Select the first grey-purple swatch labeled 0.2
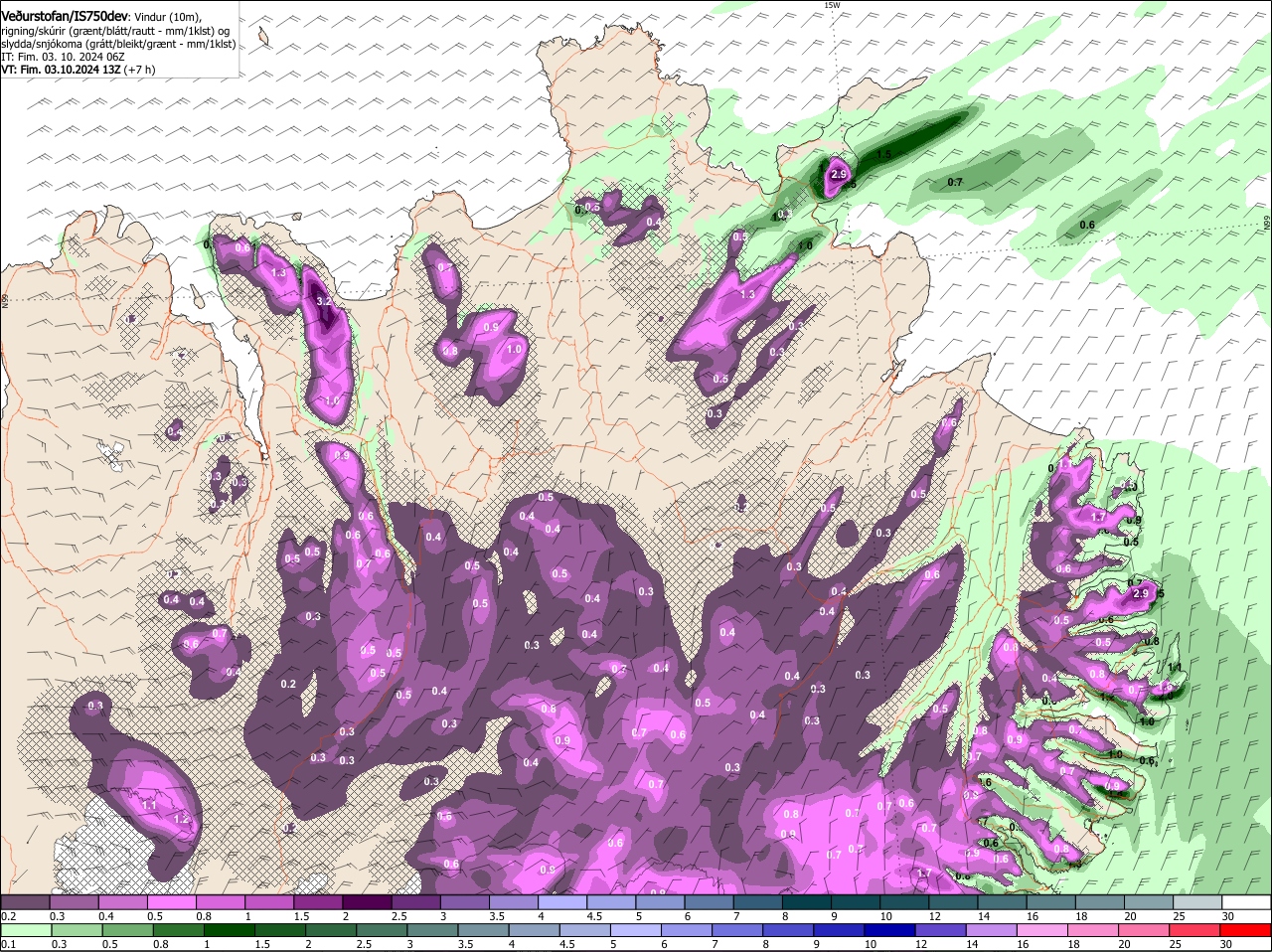This screenshot has width=1272, height=952. (x=25, y=901)
